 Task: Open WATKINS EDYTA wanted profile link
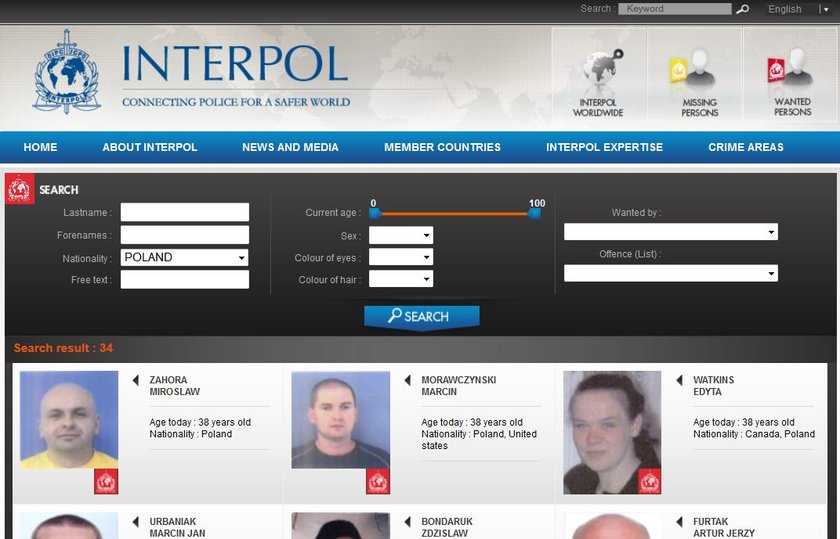[x=714, y=386]
